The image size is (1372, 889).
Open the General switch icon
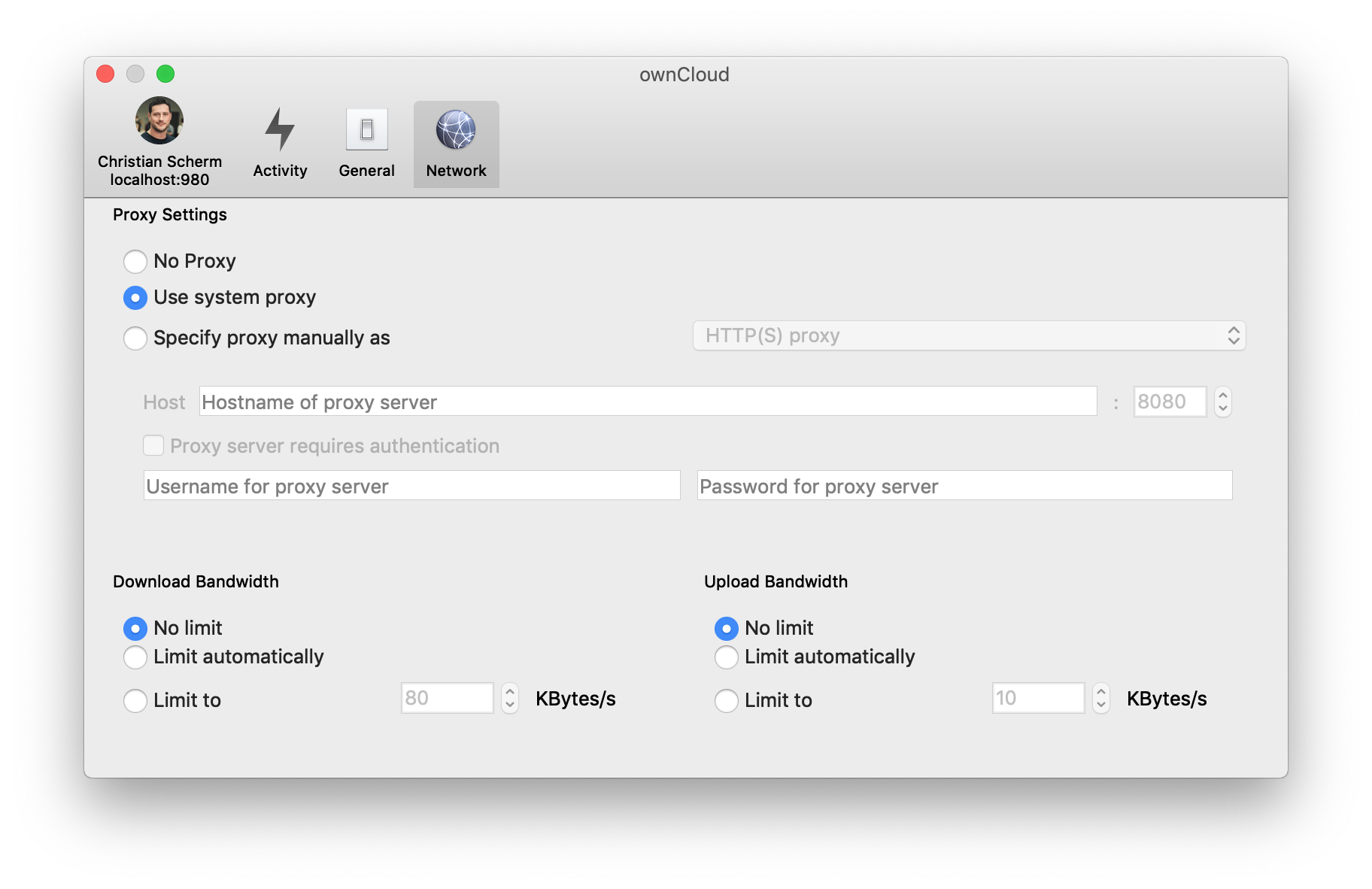click(367, 129)
